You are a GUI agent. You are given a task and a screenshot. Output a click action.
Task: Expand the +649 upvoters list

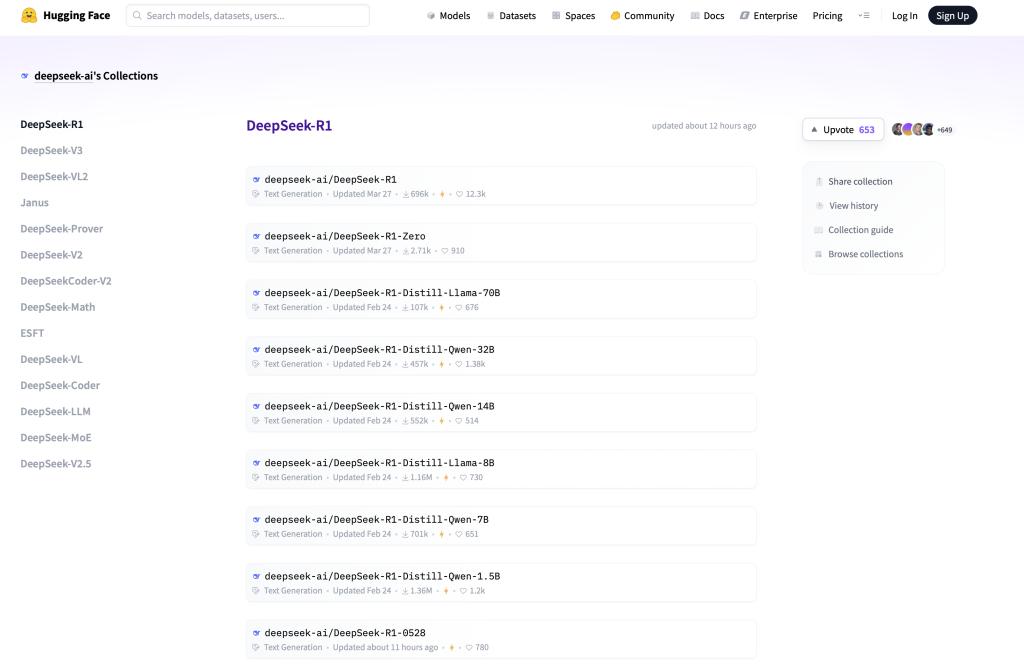944,129
